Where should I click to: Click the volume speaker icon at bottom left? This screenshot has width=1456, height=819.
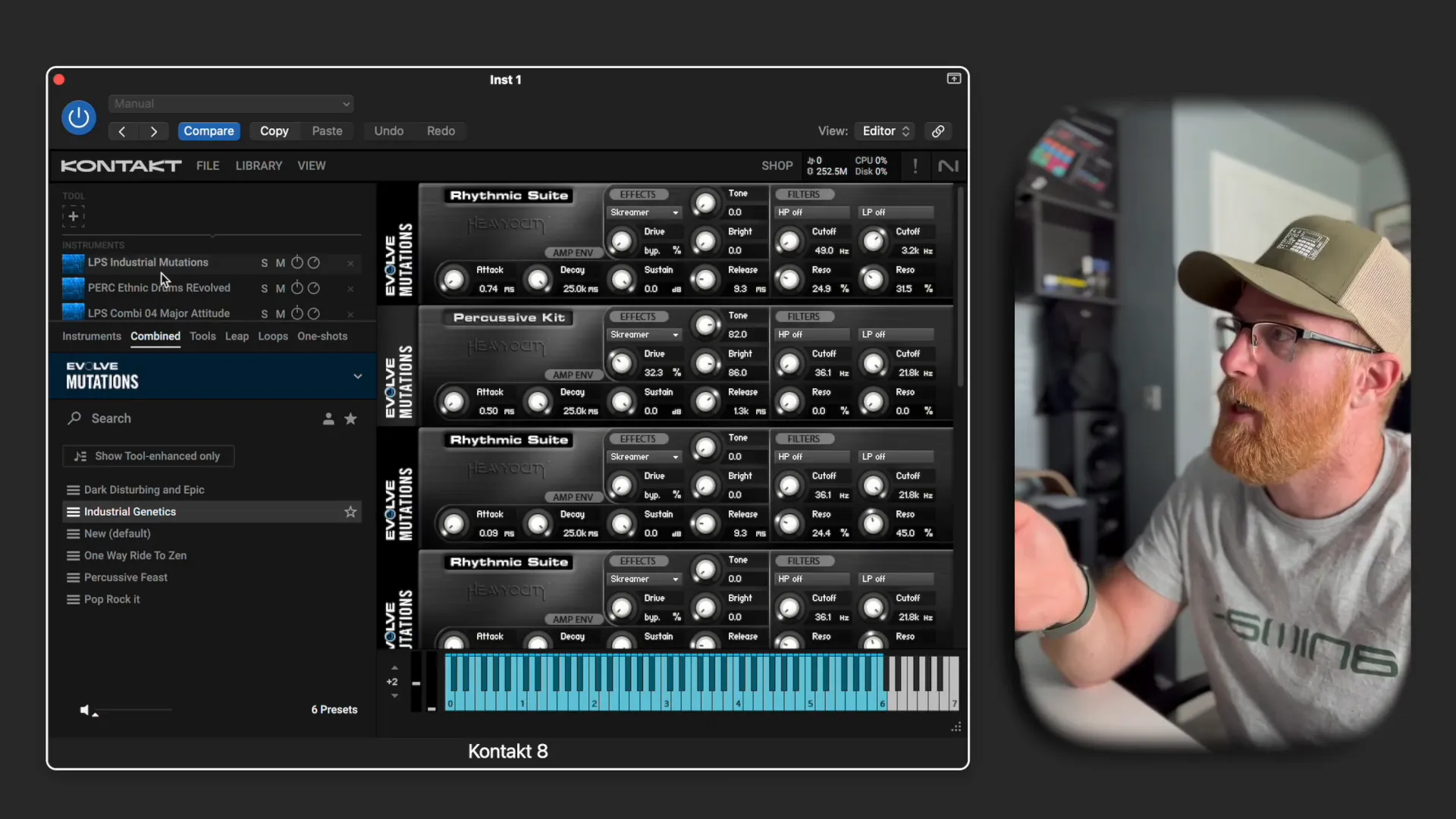pyautogui.click(x=85, y=711)
